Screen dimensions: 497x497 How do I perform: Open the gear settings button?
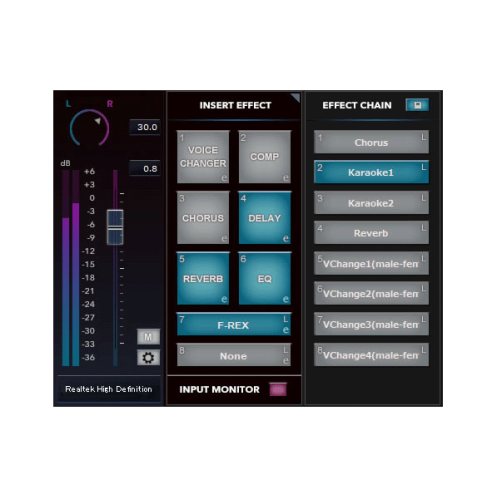(x=148, y=357)
